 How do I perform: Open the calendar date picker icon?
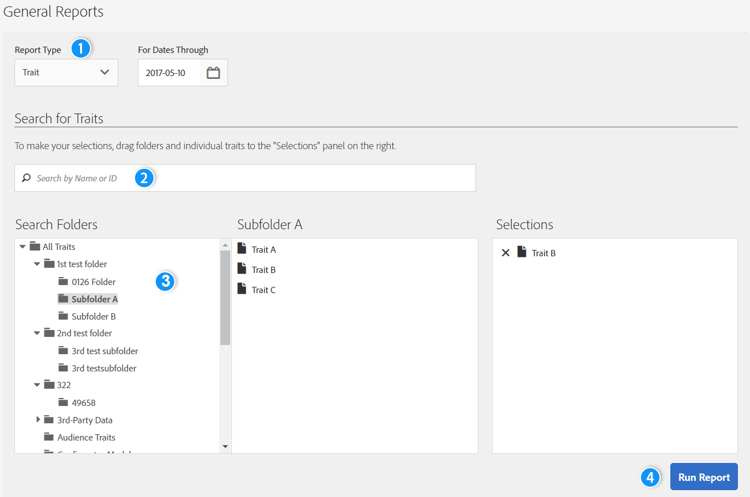[213, 73]
